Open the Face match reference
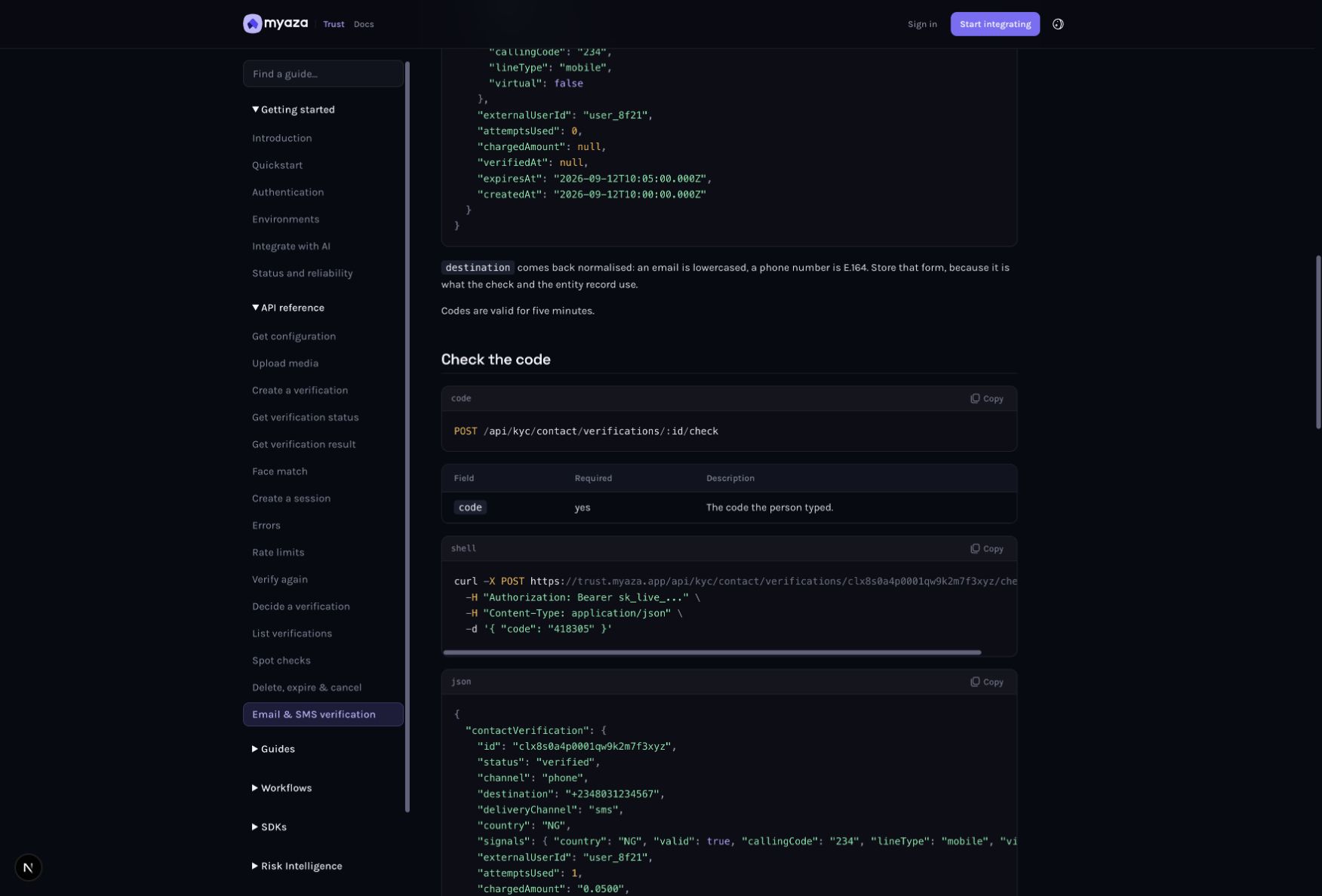The height and width of the screenshot is (896, 1322). click(279, 472)
